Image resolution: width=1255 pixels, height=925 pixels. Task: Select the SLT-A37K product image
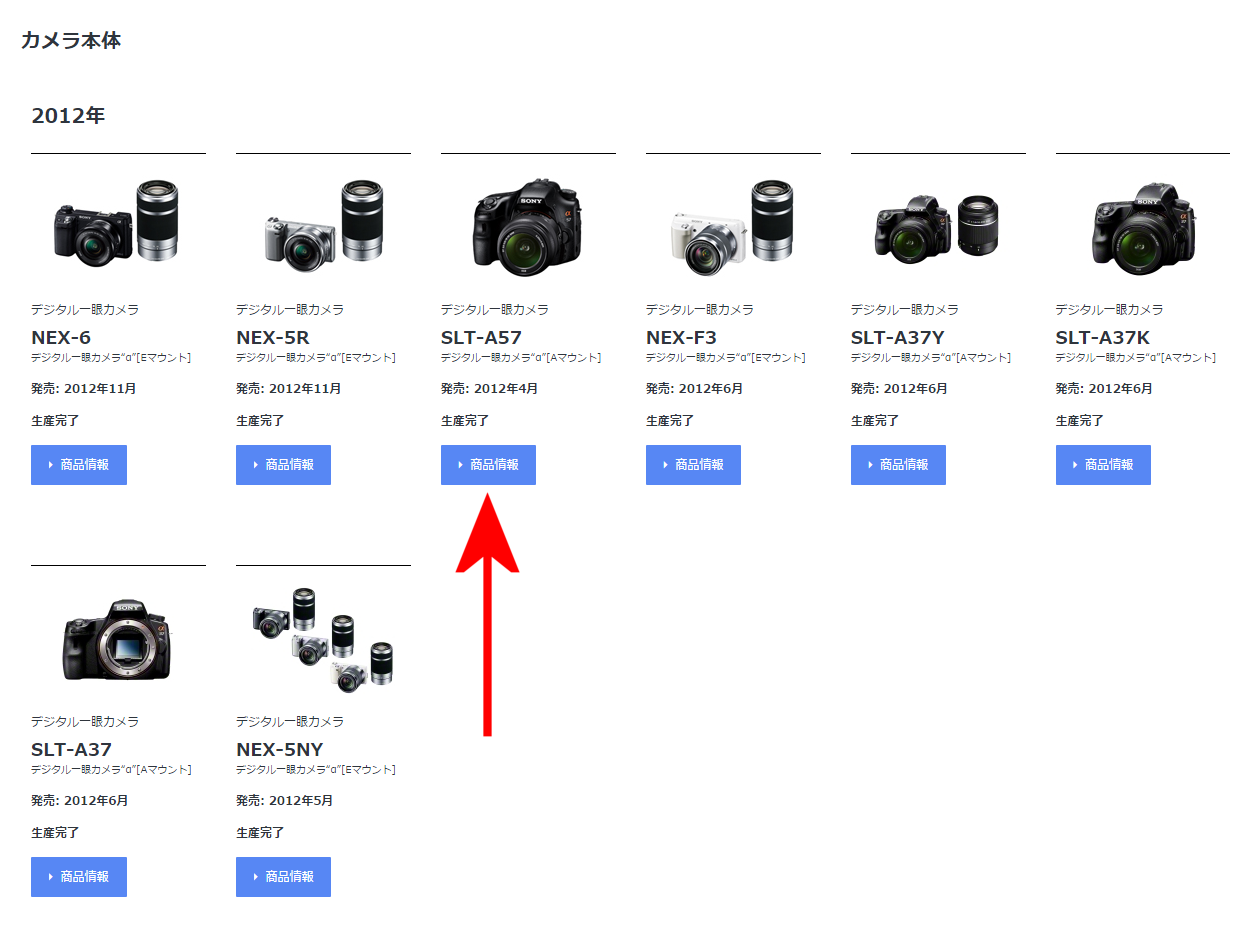(1144, 230)
